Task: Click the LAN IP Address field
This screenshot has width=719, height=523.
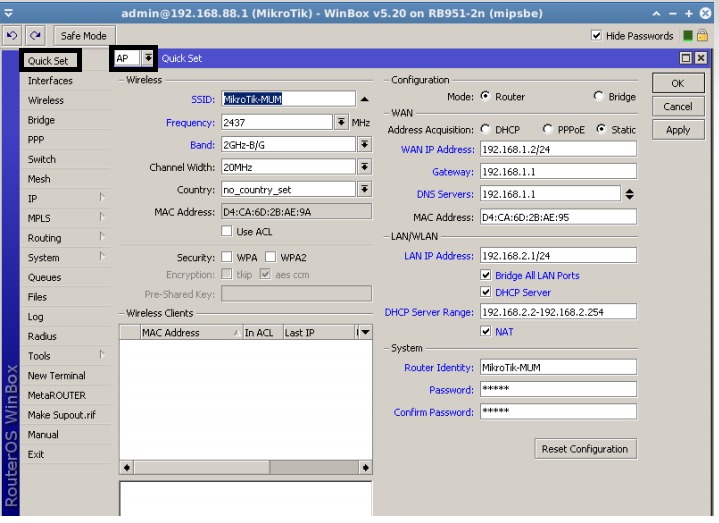Action: click(x=558, y=255)
